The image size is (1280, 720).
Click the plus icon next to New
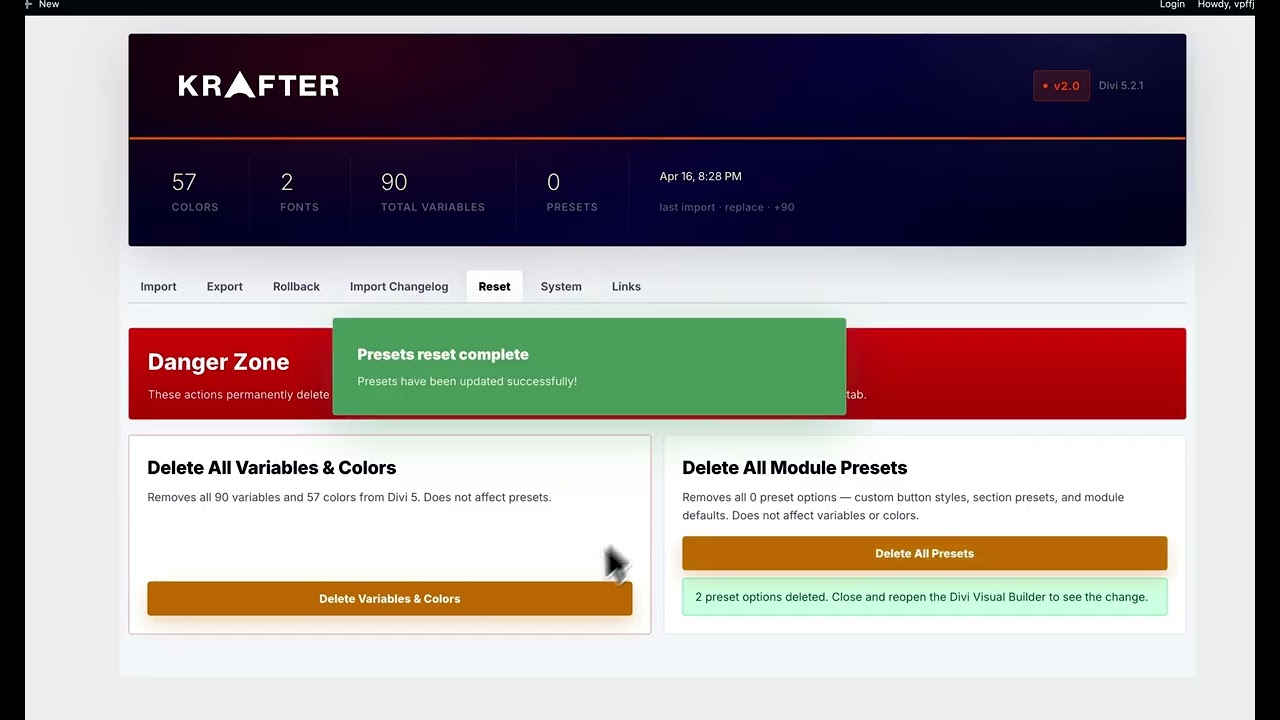click(x=29, y=5)
